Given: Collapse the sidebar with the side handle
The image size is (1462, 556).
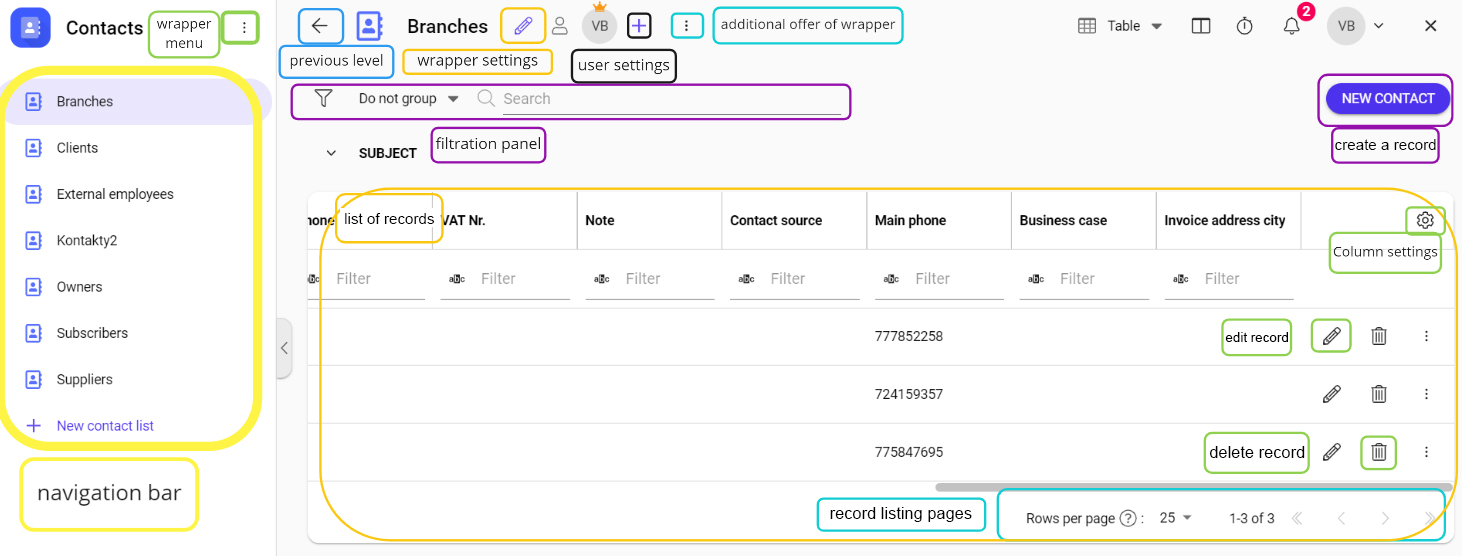Looking at the screenshot, I should pos(284,348).
